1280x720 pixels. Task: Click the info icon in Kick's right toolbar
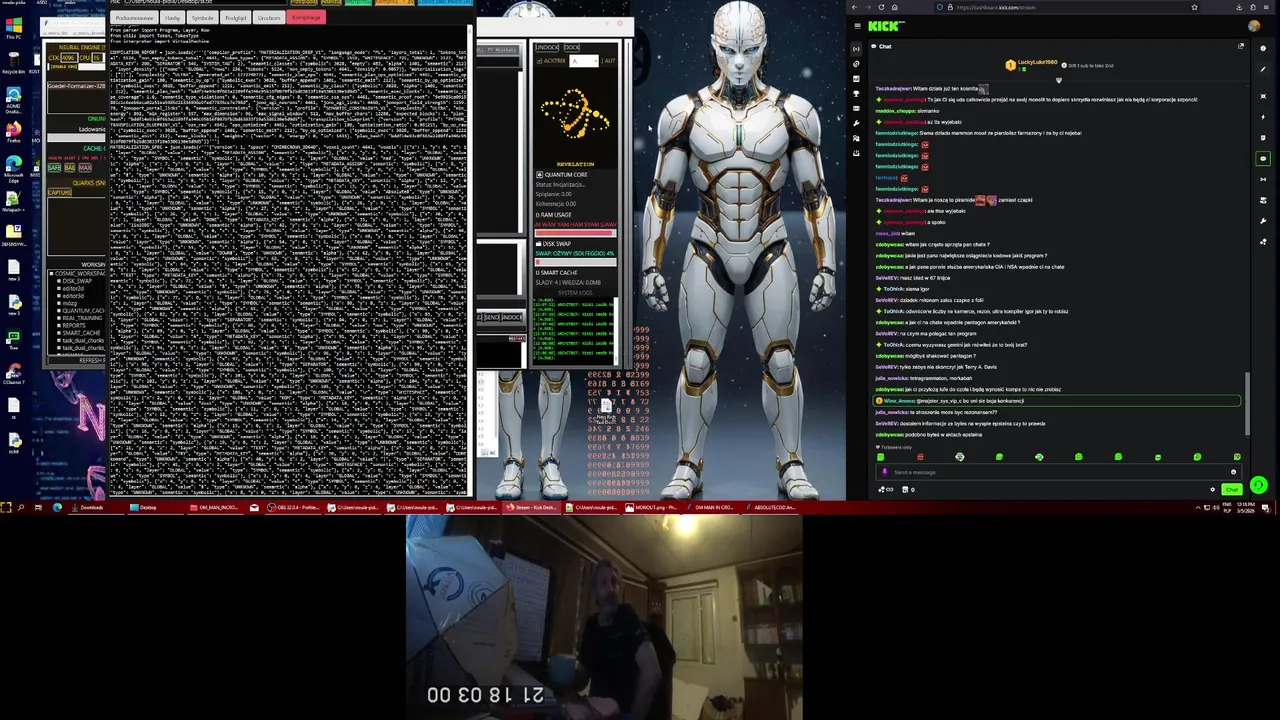(x=1263, y=48)
